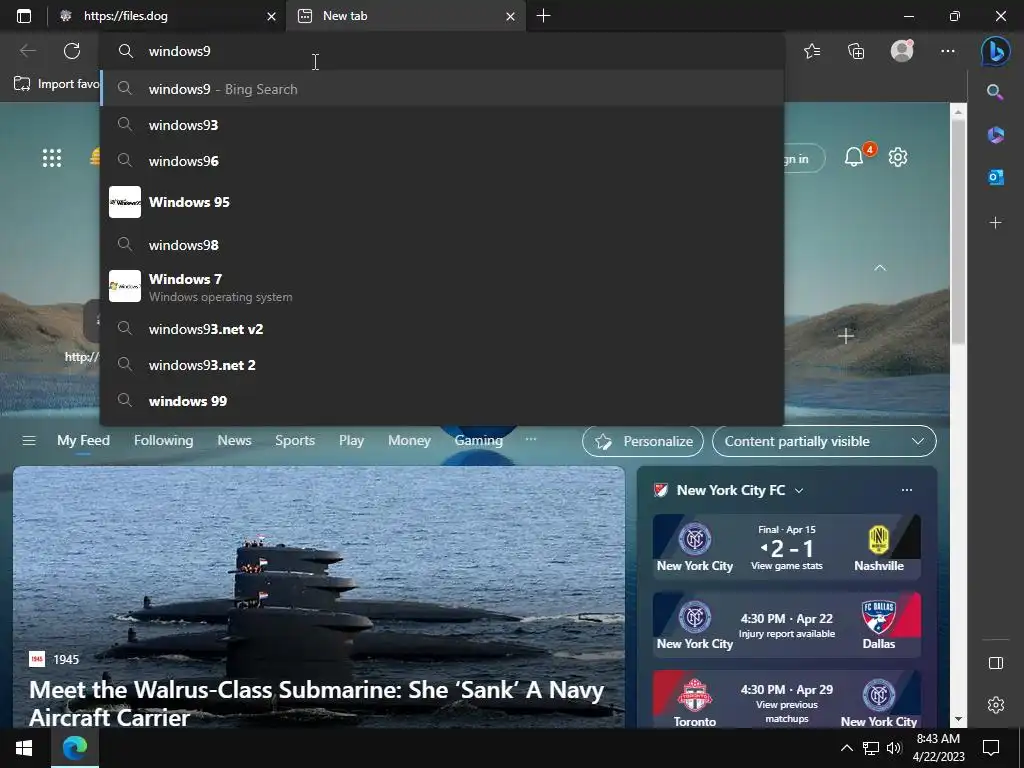This screenshot has width=1024, height=768.
Task: Toggle the sidebar hide panel icon
Action: pos(995,663)
